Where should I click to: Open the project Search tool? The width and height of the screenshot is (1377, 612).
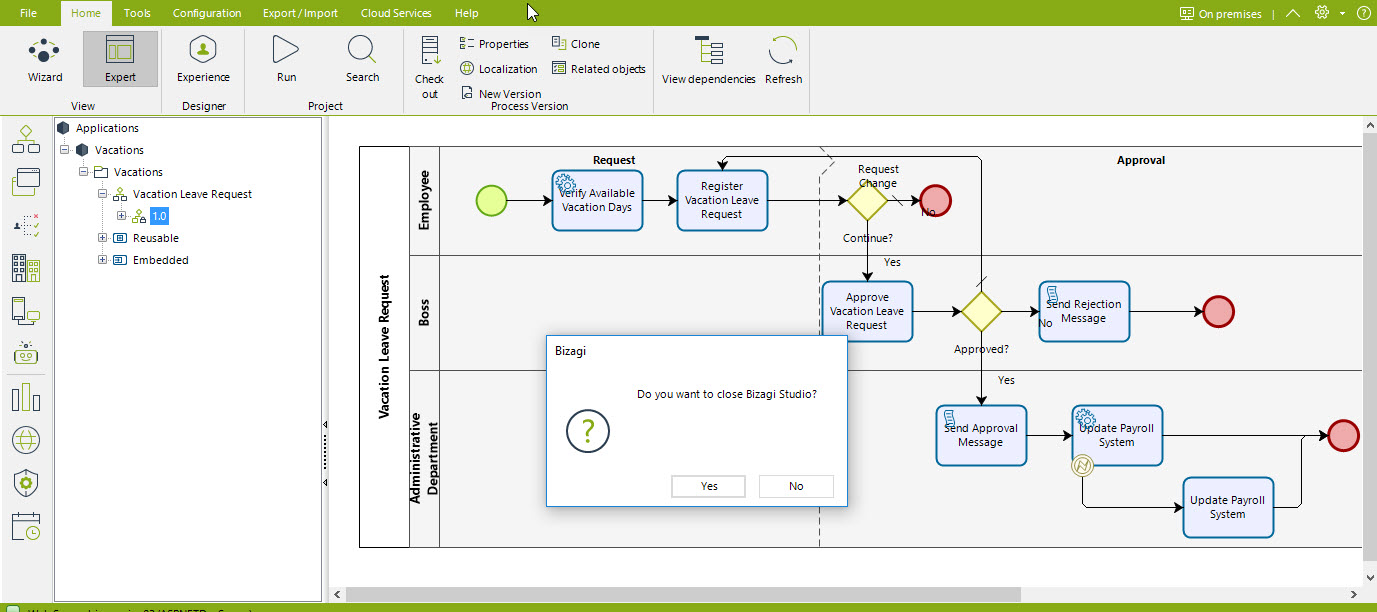[x=362, y=59]
